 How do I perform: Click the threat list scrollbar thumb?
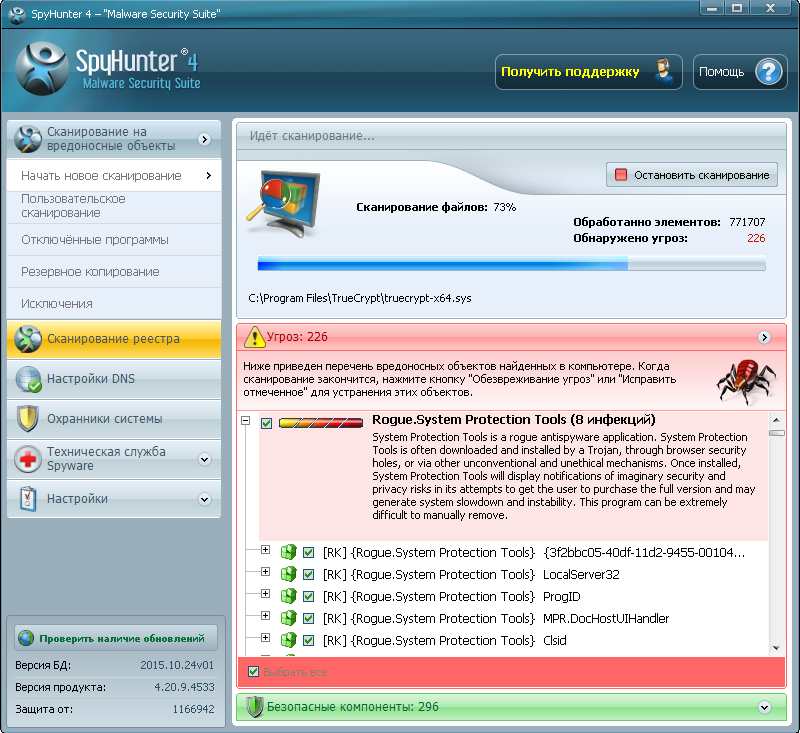(777, 433)
